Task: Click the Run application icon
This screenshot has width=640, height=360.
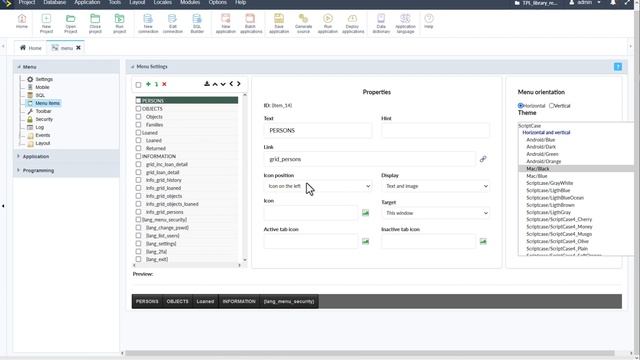Action: (x=328, y=24)
